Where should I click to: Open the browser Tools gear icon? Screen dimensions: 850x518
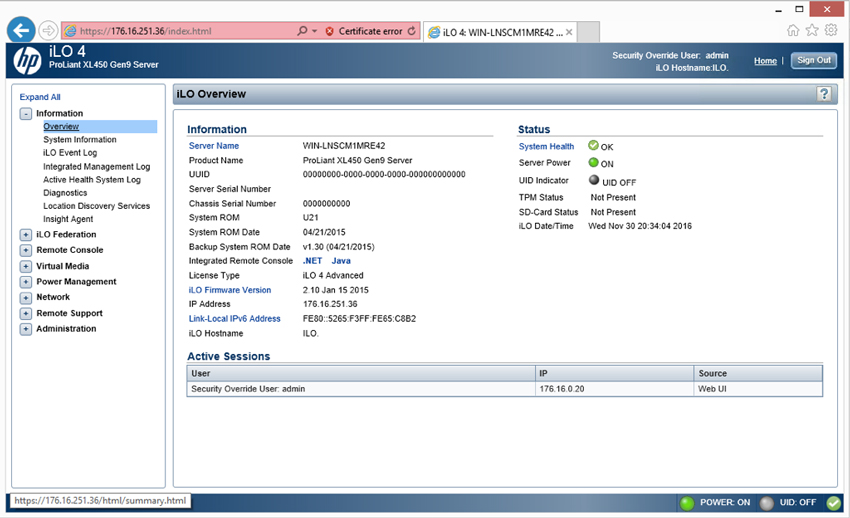(830, 30)
